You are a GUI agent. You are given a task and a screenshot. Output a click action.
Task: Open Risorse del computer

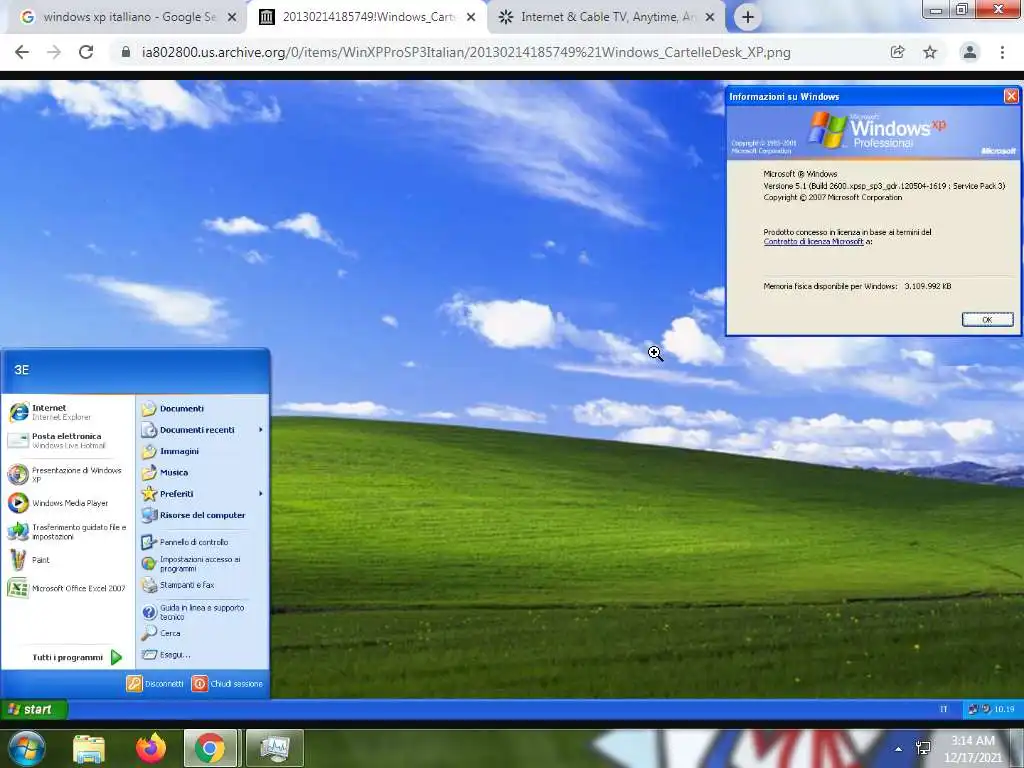(202, 515)
